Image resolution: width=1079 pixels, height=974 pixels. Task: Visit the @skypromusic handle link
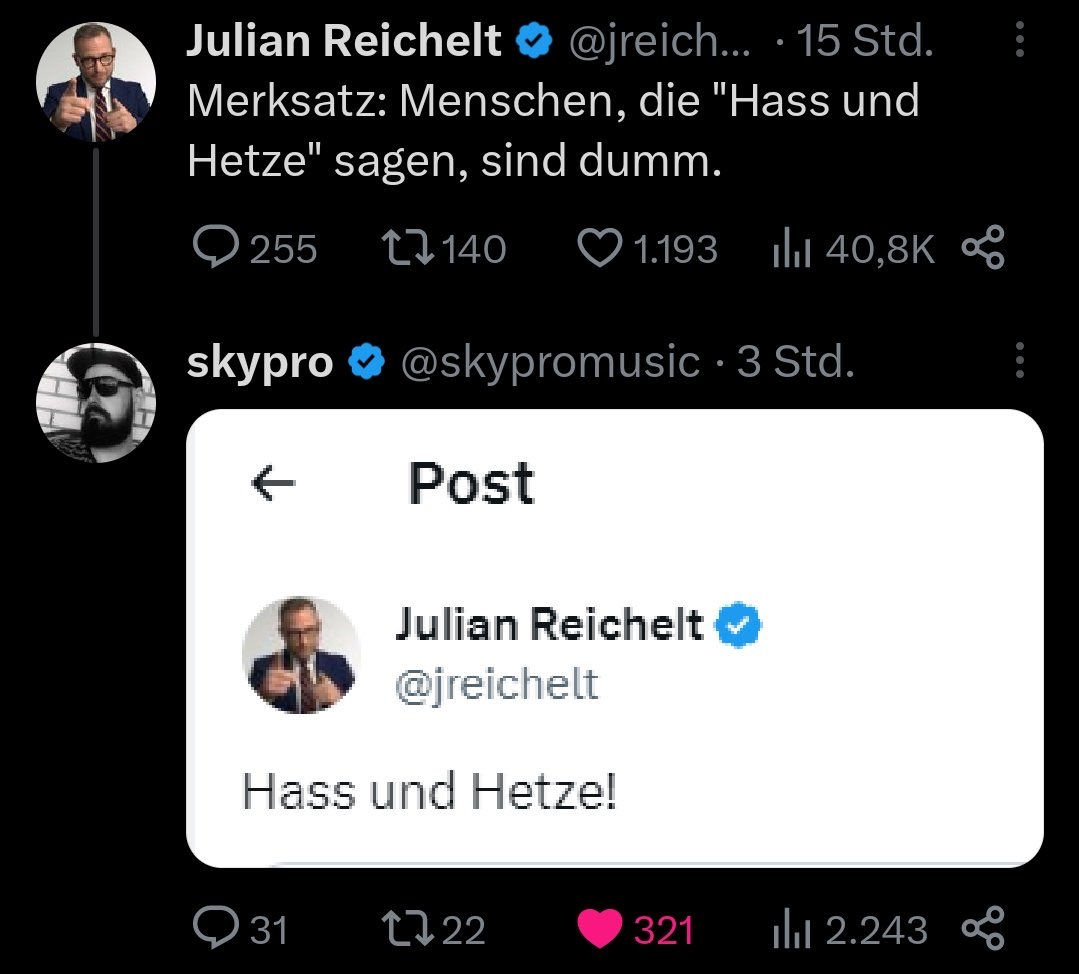(549, 362)
